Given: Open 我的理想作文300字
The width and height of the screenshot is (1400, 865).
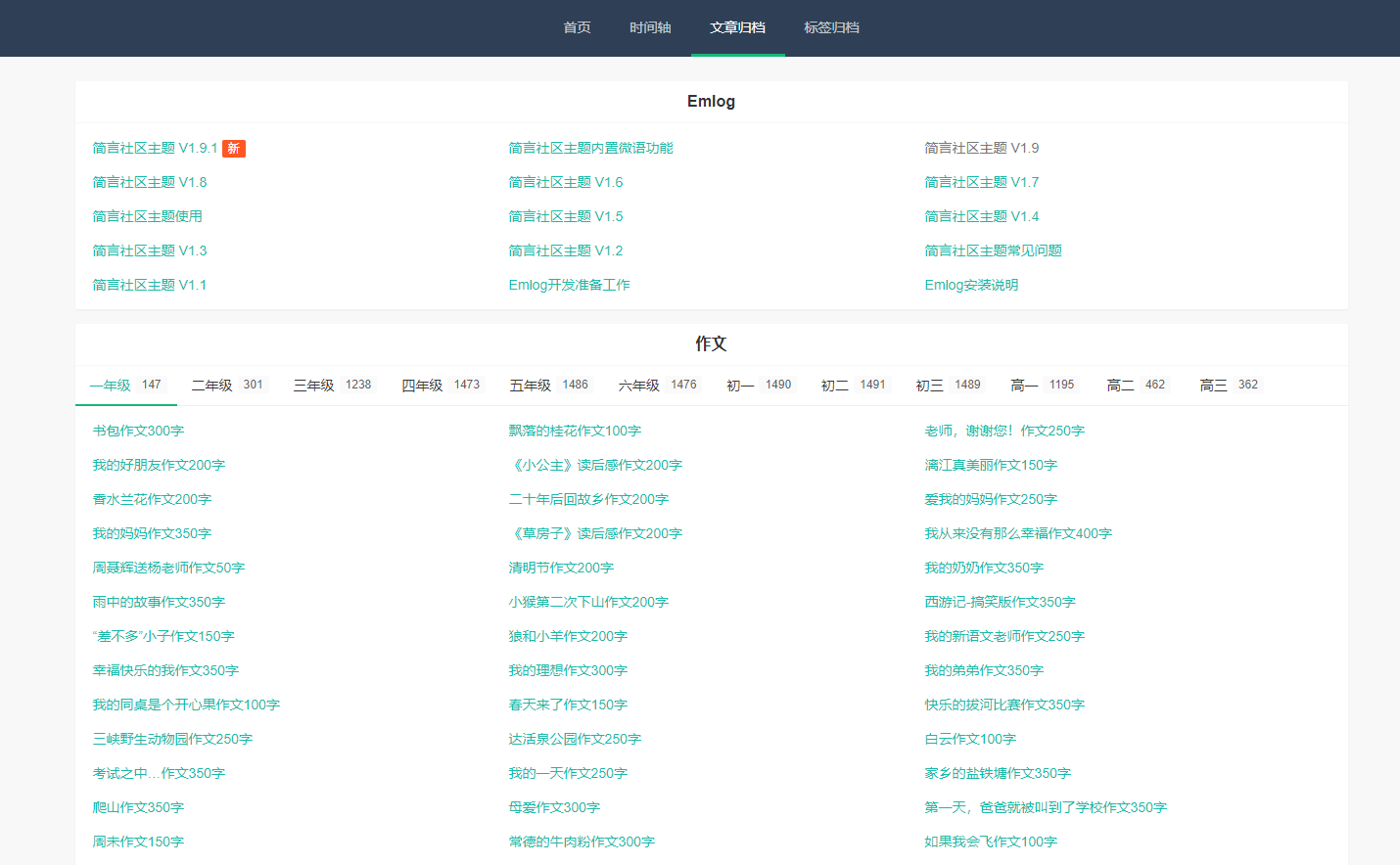Looking at the screenshot, I should tap(568, 670).
